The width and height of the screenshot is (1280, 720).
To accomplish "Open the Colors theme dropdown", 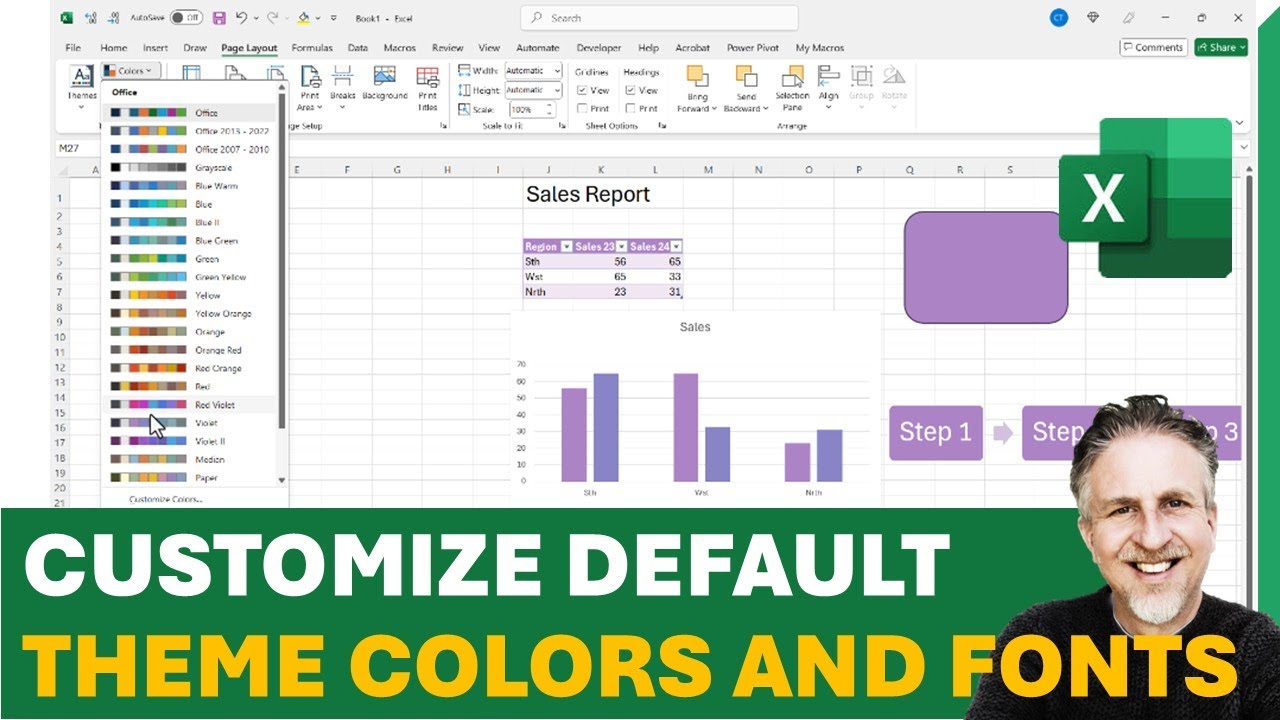I will click(131, 70).
